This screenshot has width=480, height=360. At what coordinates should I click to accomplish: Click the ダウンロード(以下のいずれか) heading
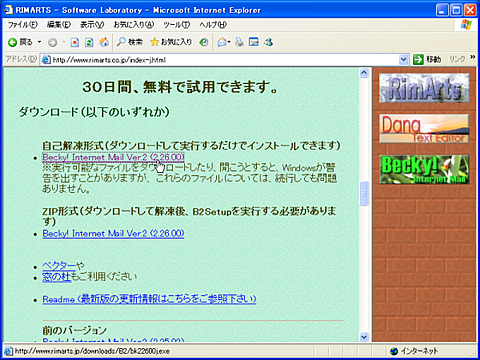click(94, 112)
